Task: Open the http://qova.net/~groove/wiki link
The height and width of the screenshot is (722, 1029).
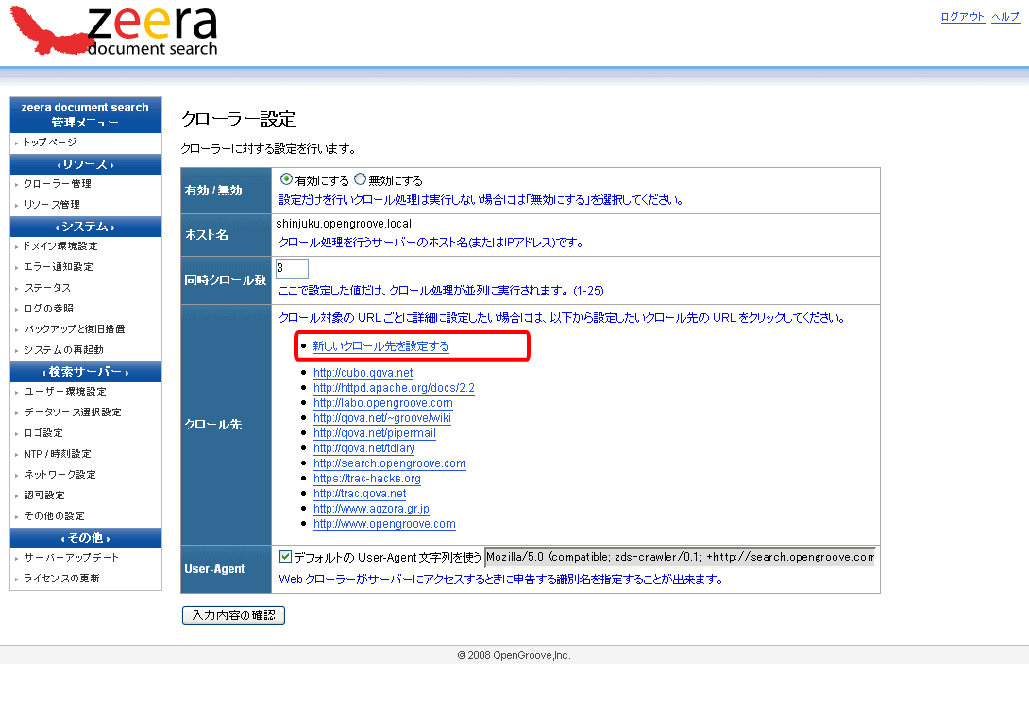Action: point(382,418)
